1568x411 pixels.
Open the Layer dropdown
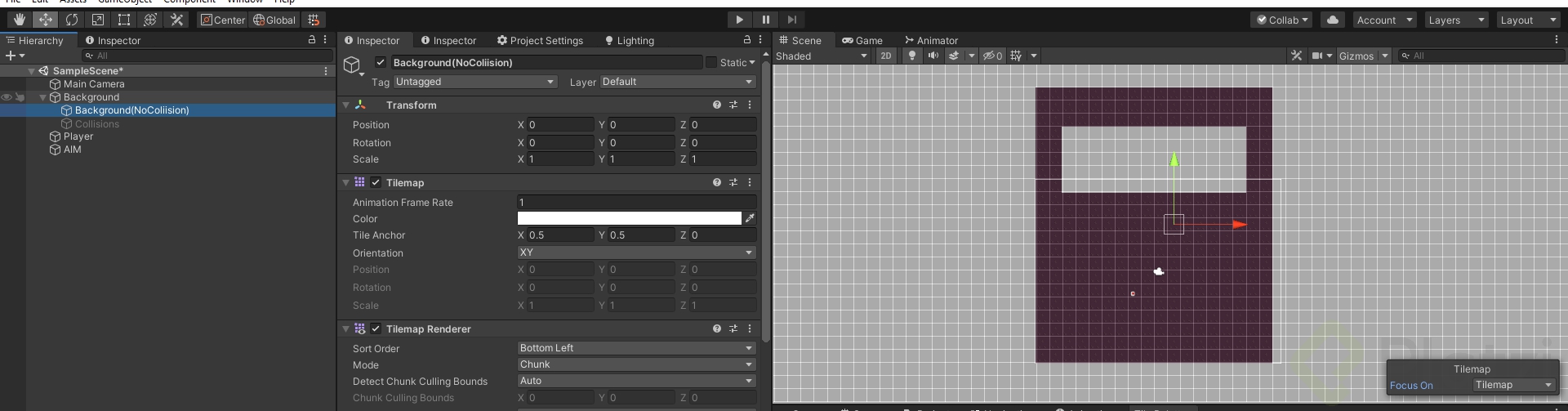point(678,82)
